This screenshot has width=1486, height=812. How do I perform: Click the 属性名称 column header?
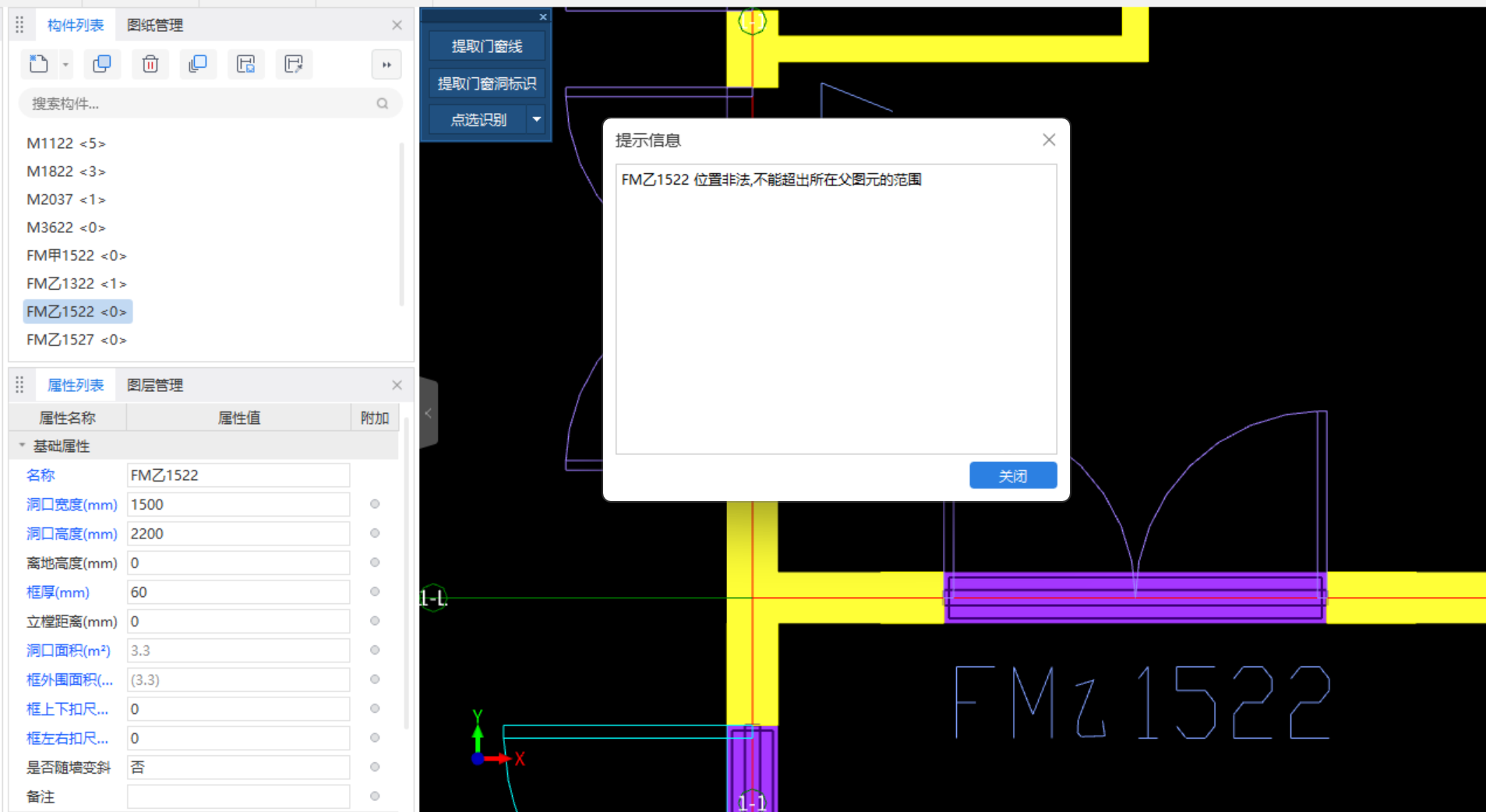(x=68, y=418)
